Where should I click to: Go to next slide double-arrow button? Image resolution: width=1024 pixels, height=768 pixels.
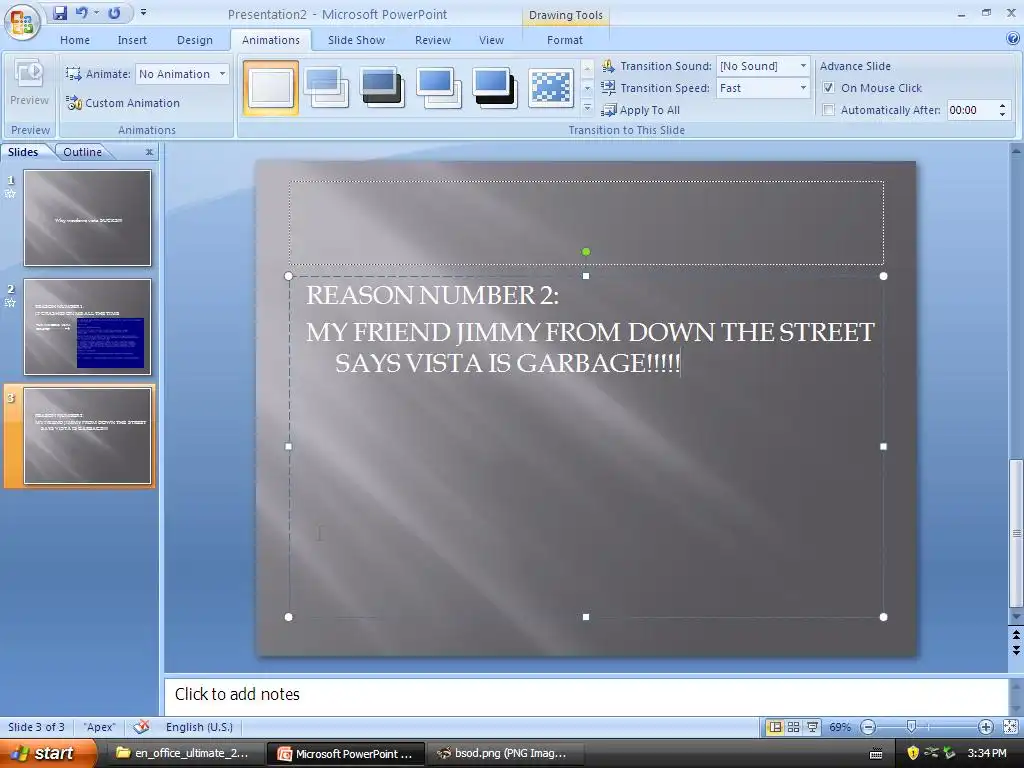point(1016,649)
